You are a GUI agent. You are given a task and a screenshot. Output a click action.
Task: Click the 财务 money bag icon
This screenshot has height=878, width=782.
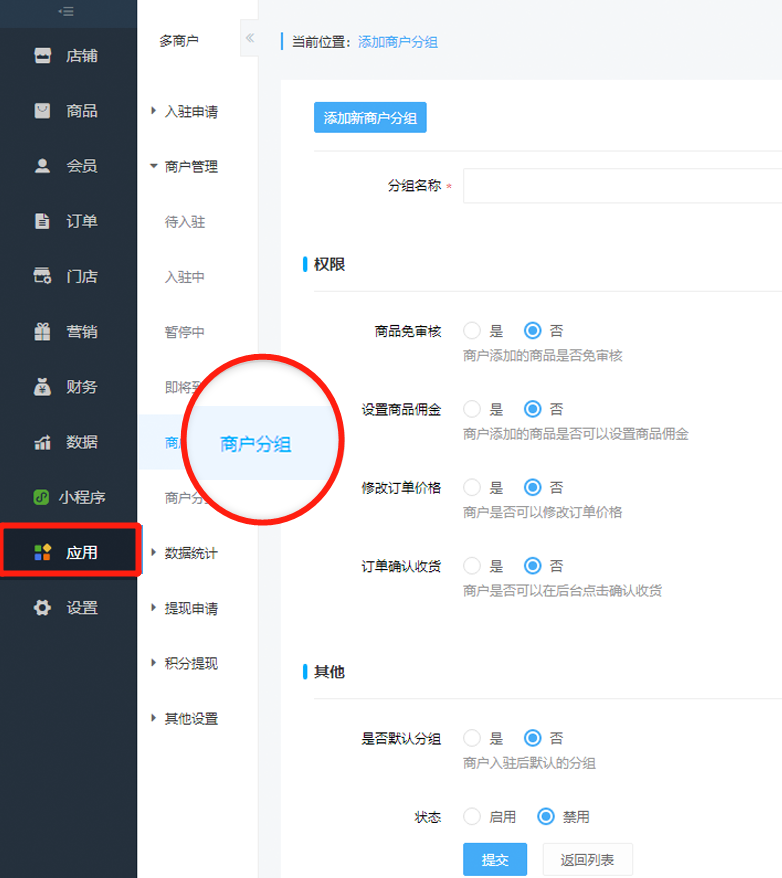[43, 386]
